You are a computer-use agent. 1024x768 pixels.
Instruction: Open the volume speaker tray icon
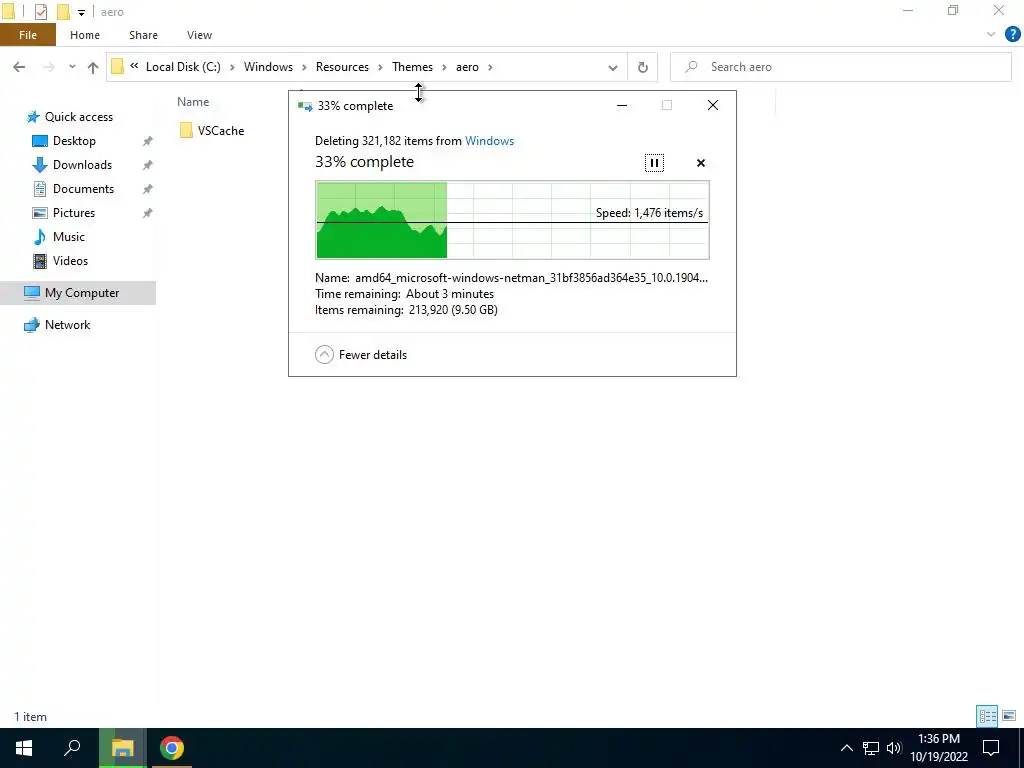pos(894,748)
